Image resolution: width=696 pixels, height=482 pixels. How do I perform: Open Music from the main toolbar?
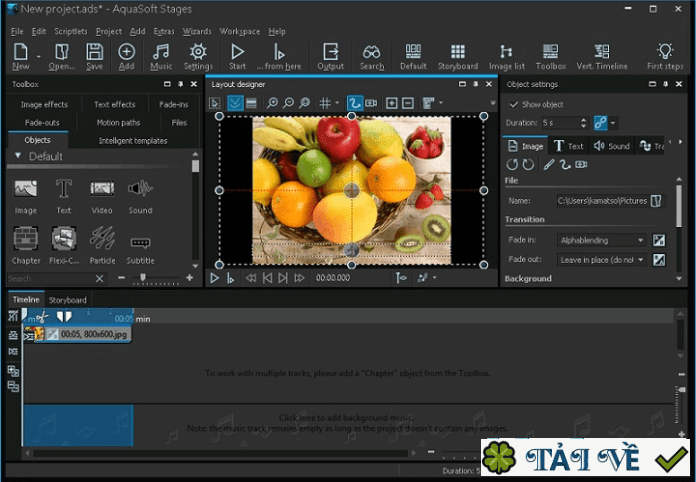point(161,56)
